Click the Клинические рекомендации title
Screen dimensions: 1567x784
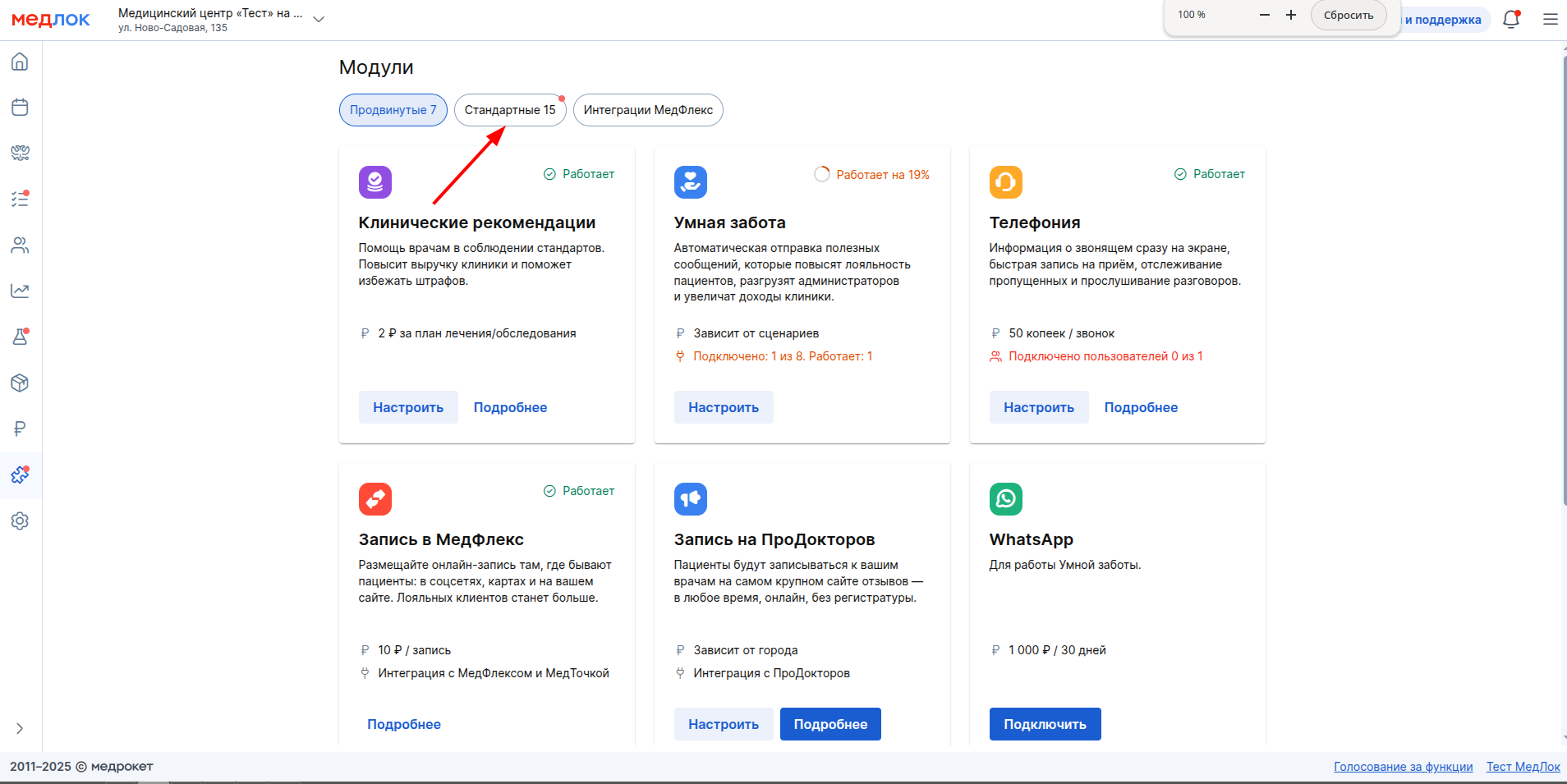pos(477,222)
